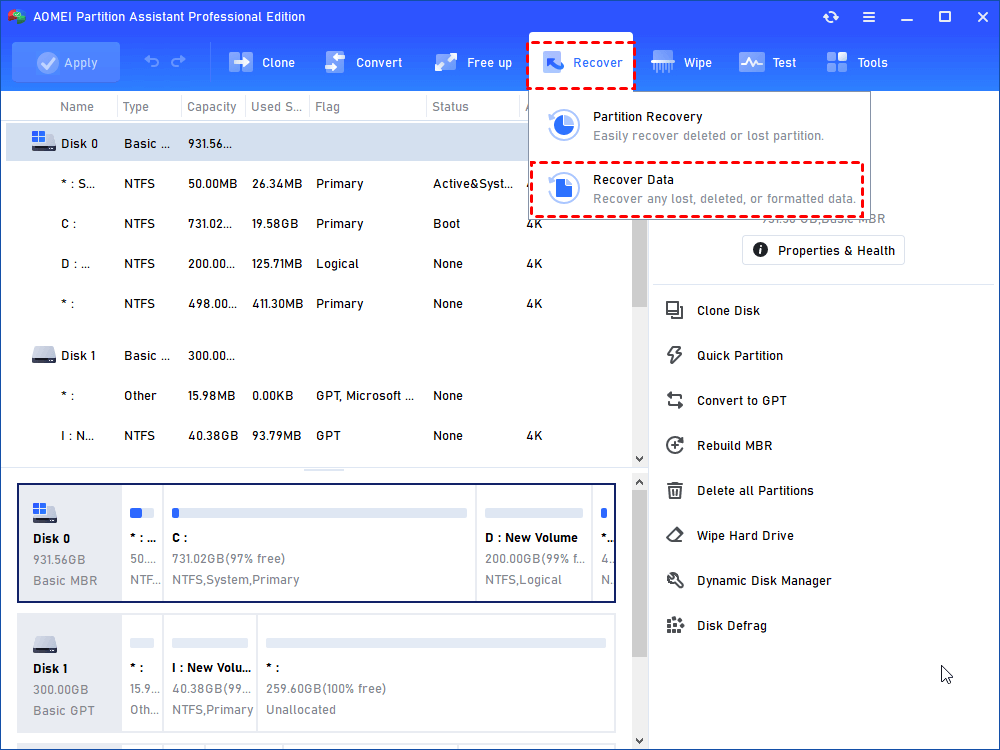Open the Clone toolbar menu

[x=261, y=62]
